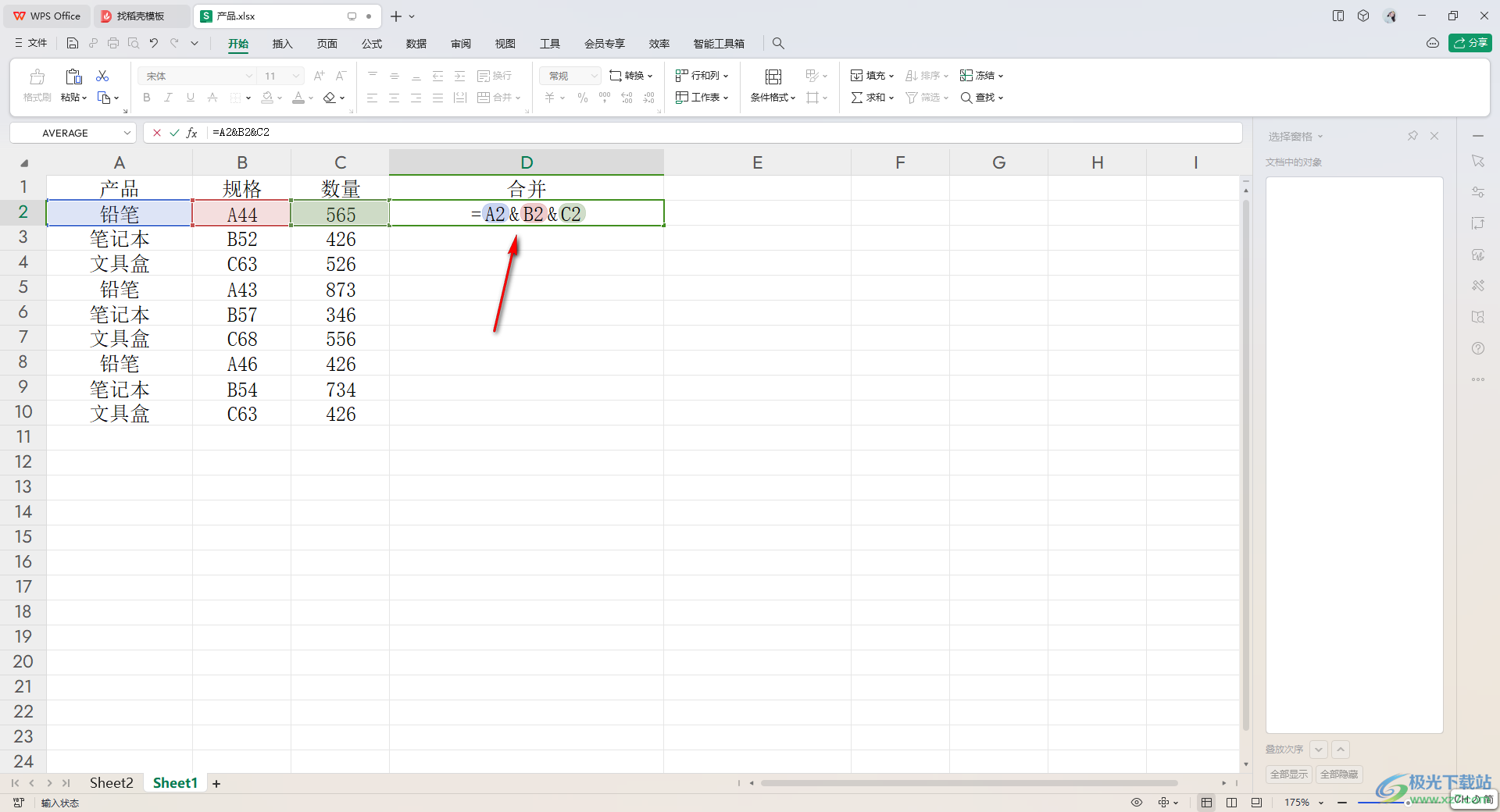Image resolution: width=1500 pixels, height=812 pixels.
Task: Switch to the Sheet2 tab
Action: tap(111, 783)
